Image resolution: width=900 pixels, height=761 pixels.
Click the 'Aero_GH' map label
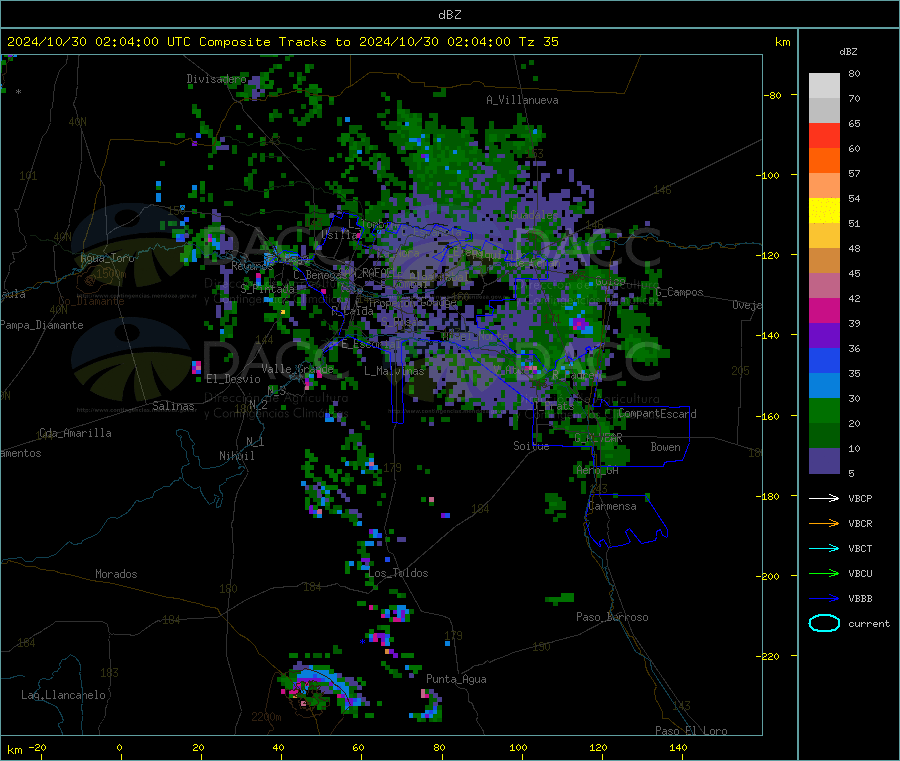click(x=598, y=470)
